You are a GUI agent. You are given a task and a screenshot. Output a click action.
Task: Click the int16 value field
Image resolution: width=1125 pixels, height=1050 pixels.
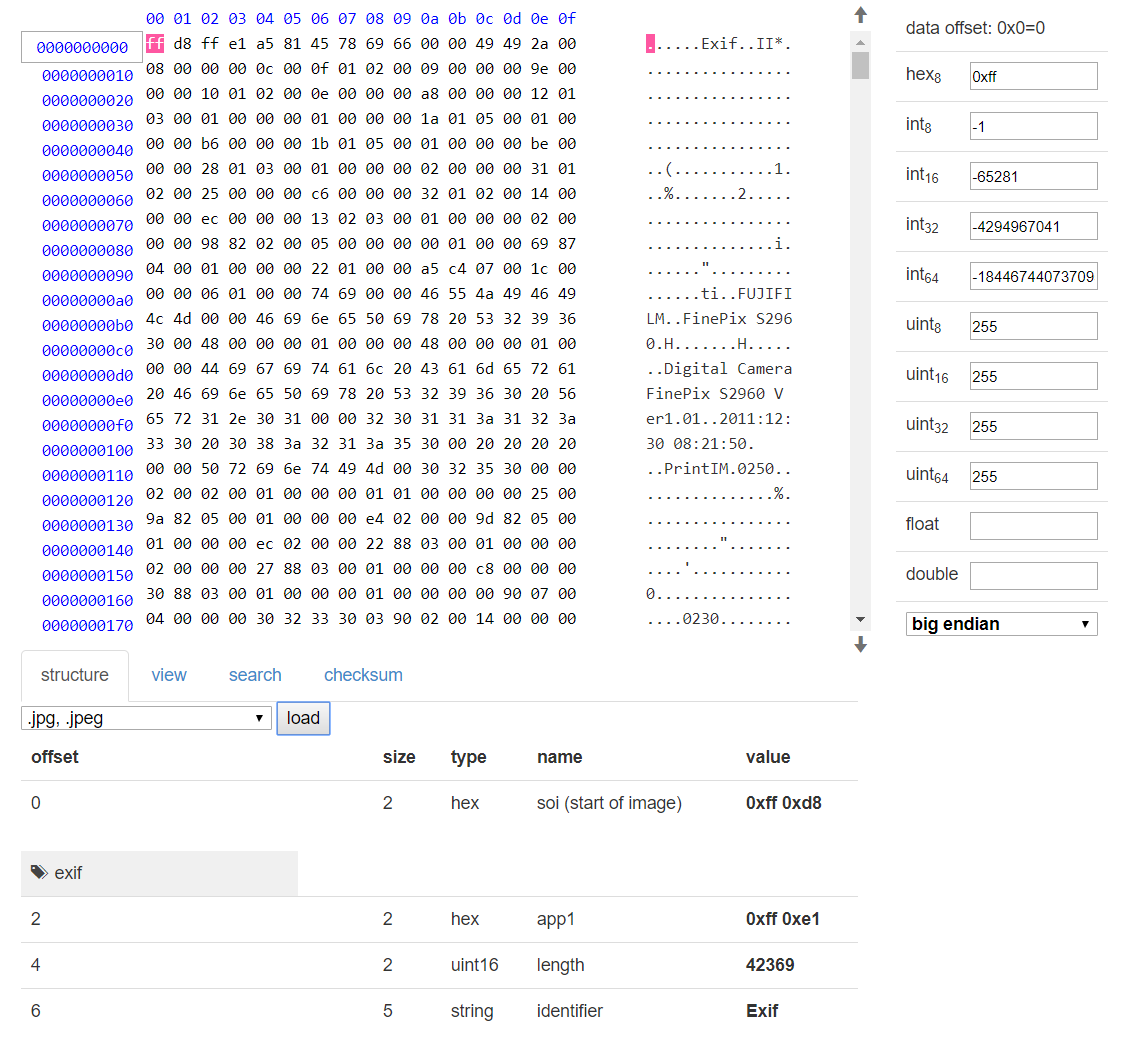tap(1033, 176)
